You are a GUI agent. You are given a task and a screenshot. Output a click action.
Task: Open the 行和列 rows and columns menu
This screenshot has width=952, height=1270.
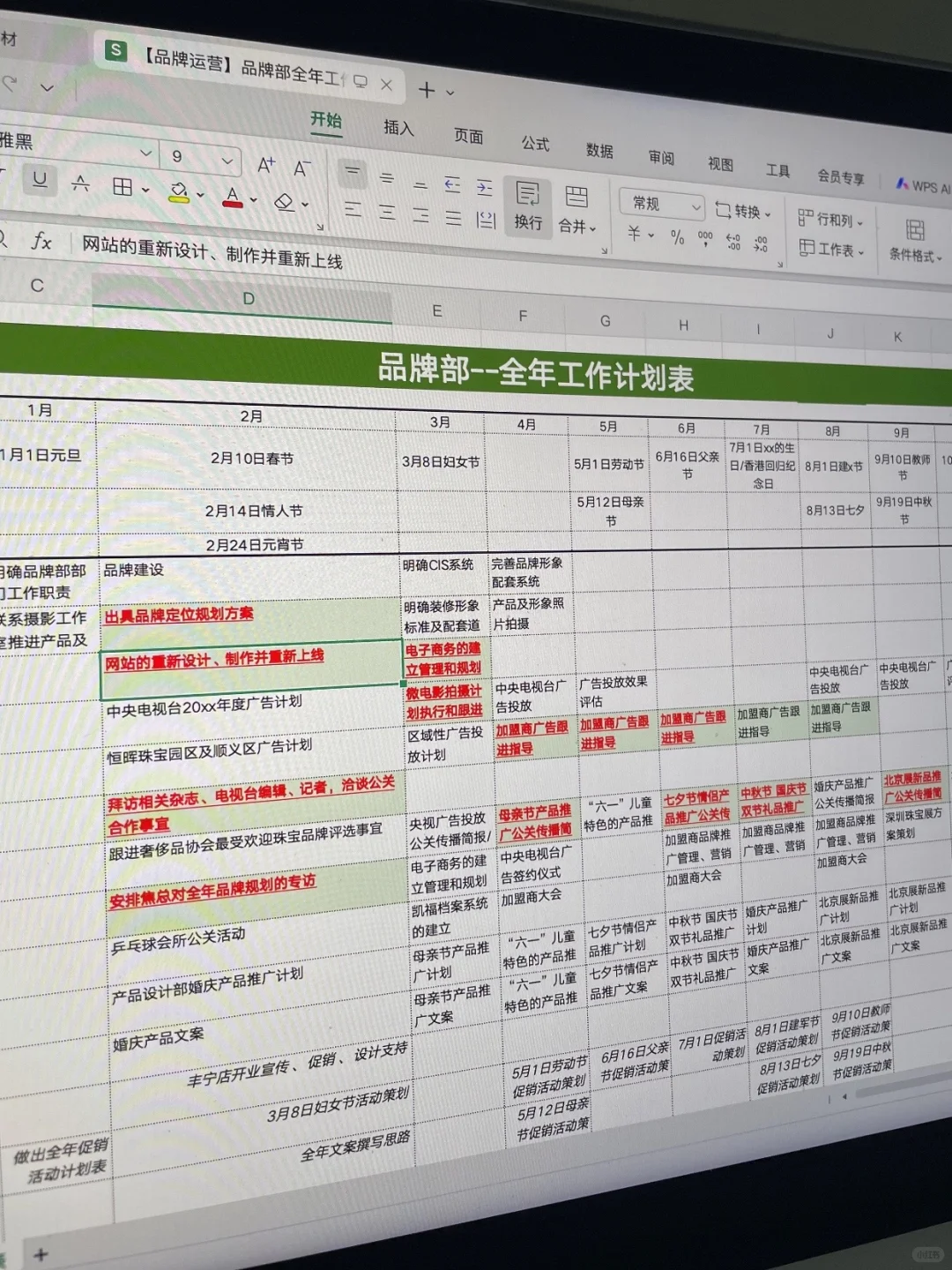(830, 219)
